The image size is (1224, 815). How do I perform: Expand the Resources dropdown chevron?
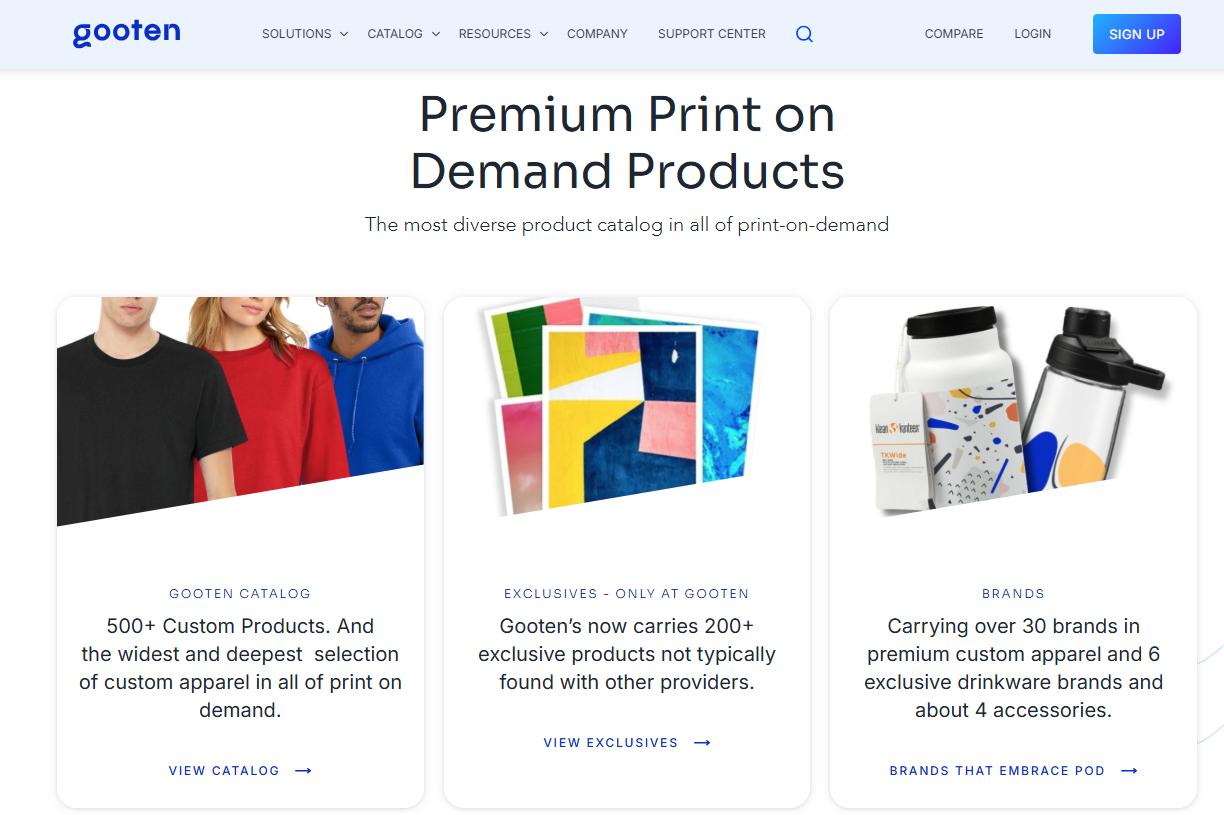coord(544,34)
